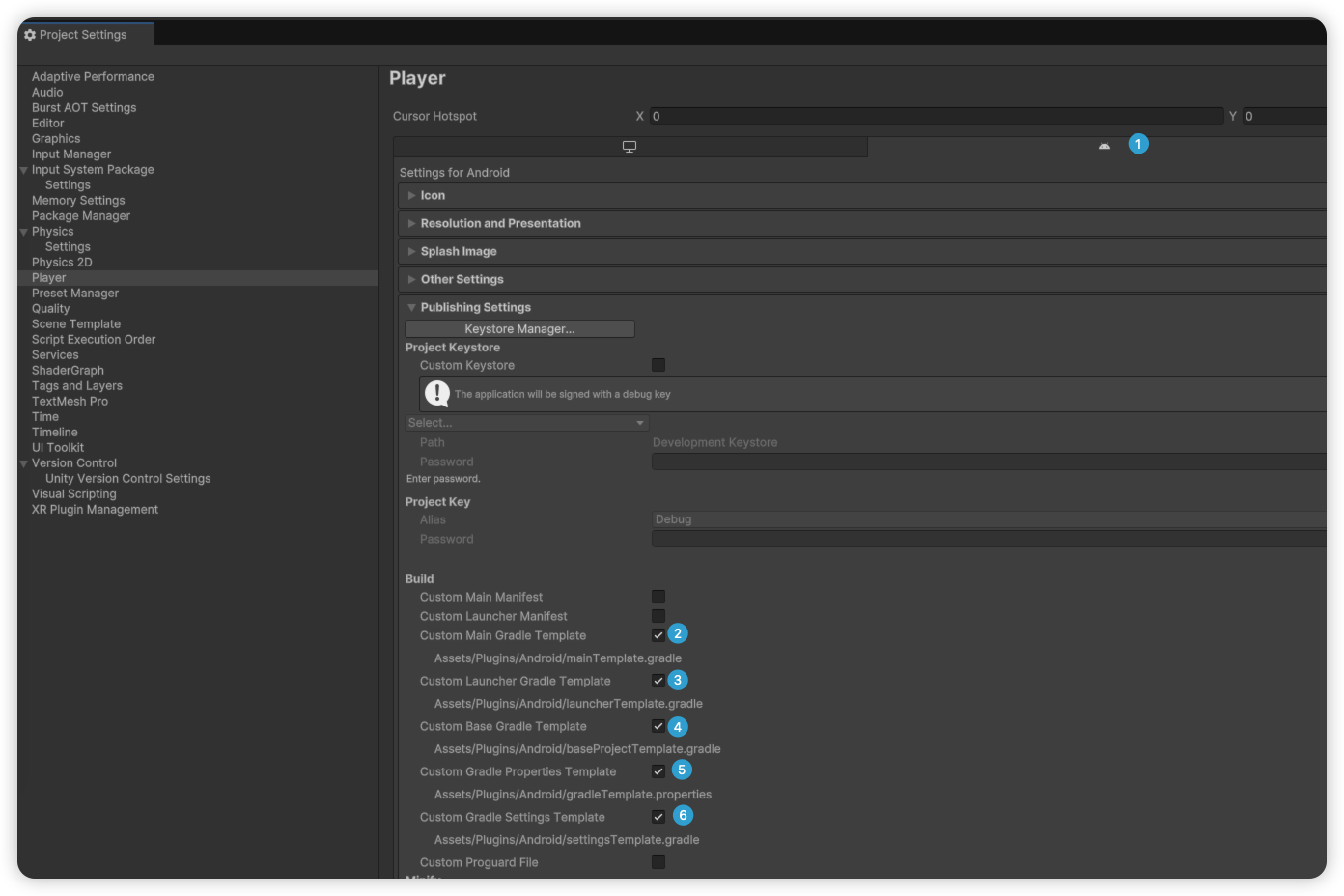Viewport: 1344px width, 896px height.
Task: Open Graphics settings from the sidebar
Action: (x=55, y=138)
